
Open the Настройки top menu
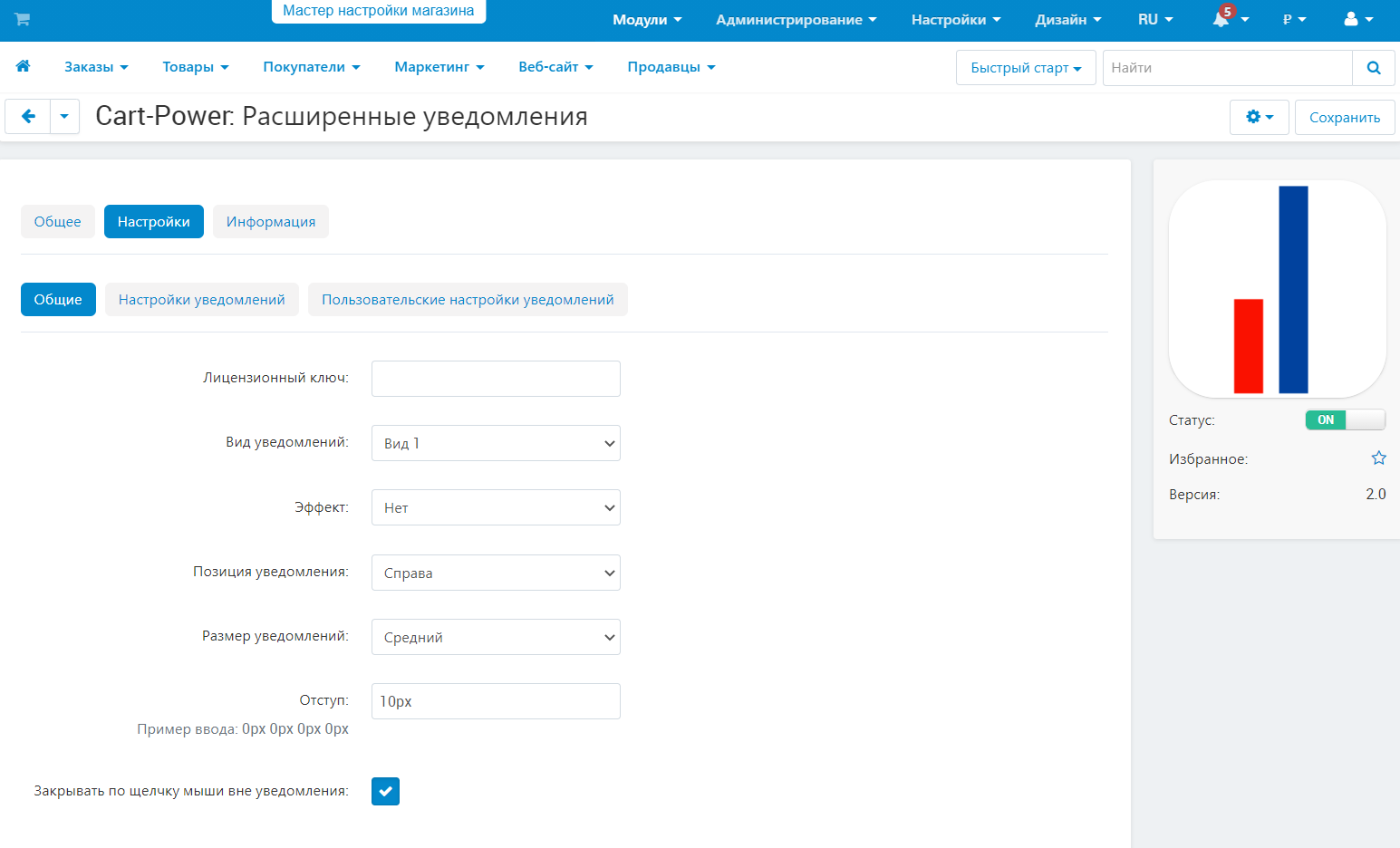coord(956,19)
